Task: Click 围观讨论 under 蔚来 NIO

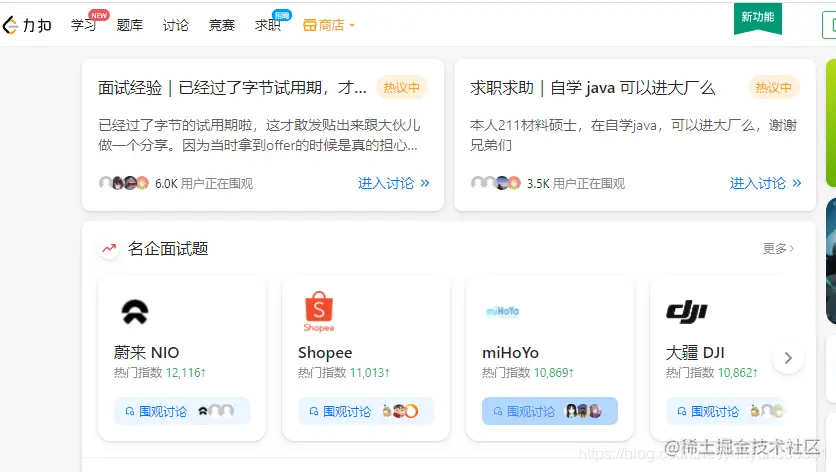Action: (x=182, y=411)
